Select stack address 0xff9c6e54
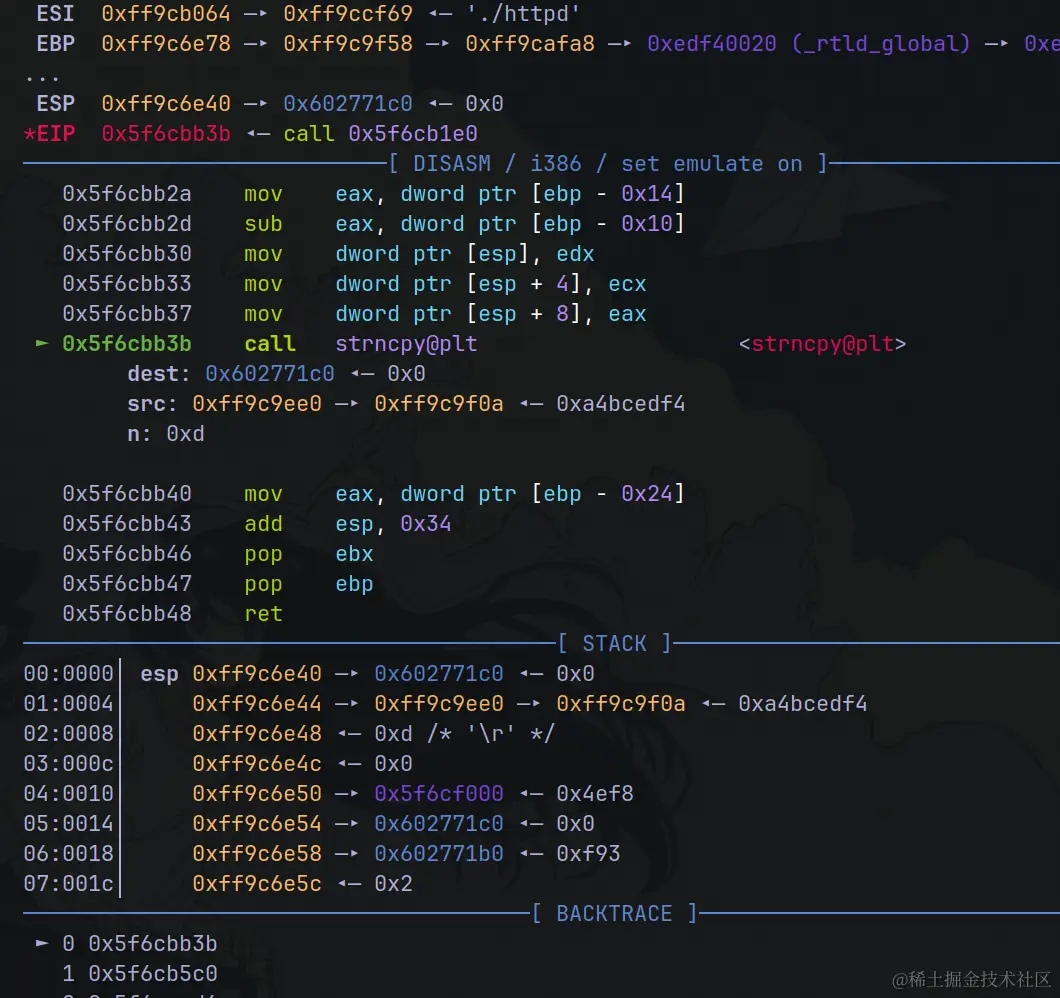The image size is (1060, 998). point(257,823)
